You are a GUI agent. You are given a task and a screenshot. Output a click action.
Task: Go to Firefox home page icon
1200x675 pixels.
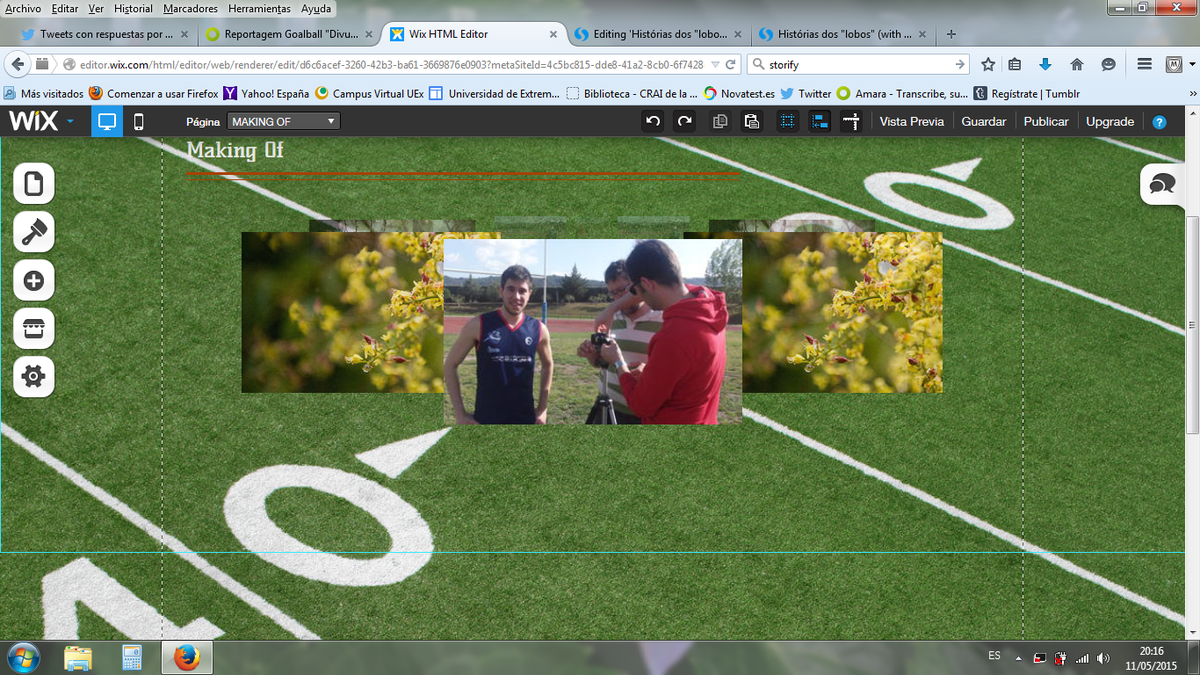1077,64
